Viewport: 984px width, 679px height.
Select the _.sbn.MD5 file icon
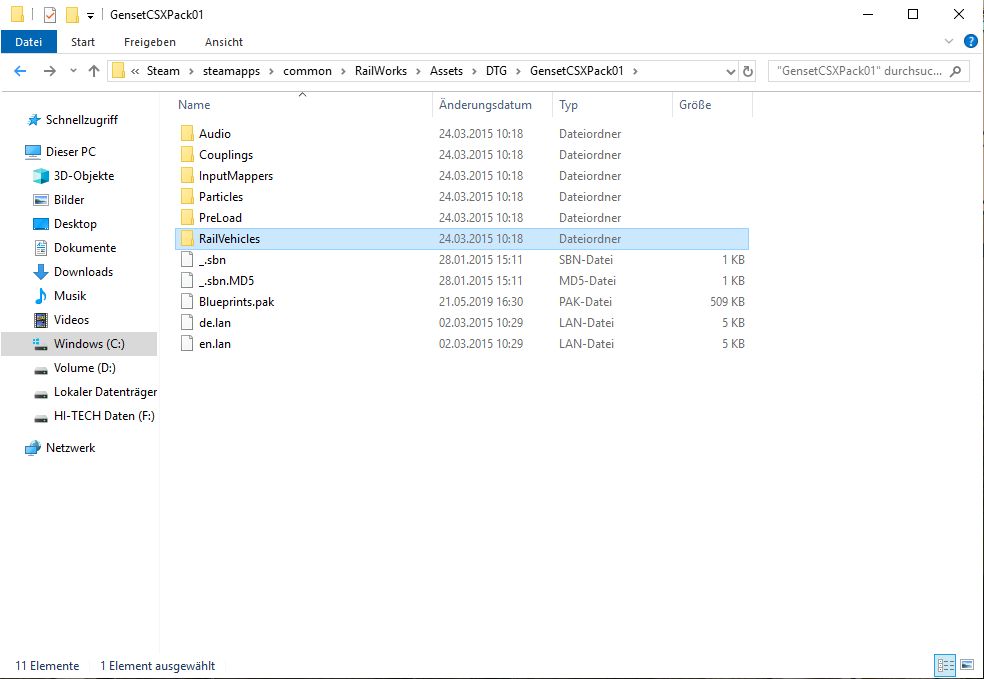(186, 281)
